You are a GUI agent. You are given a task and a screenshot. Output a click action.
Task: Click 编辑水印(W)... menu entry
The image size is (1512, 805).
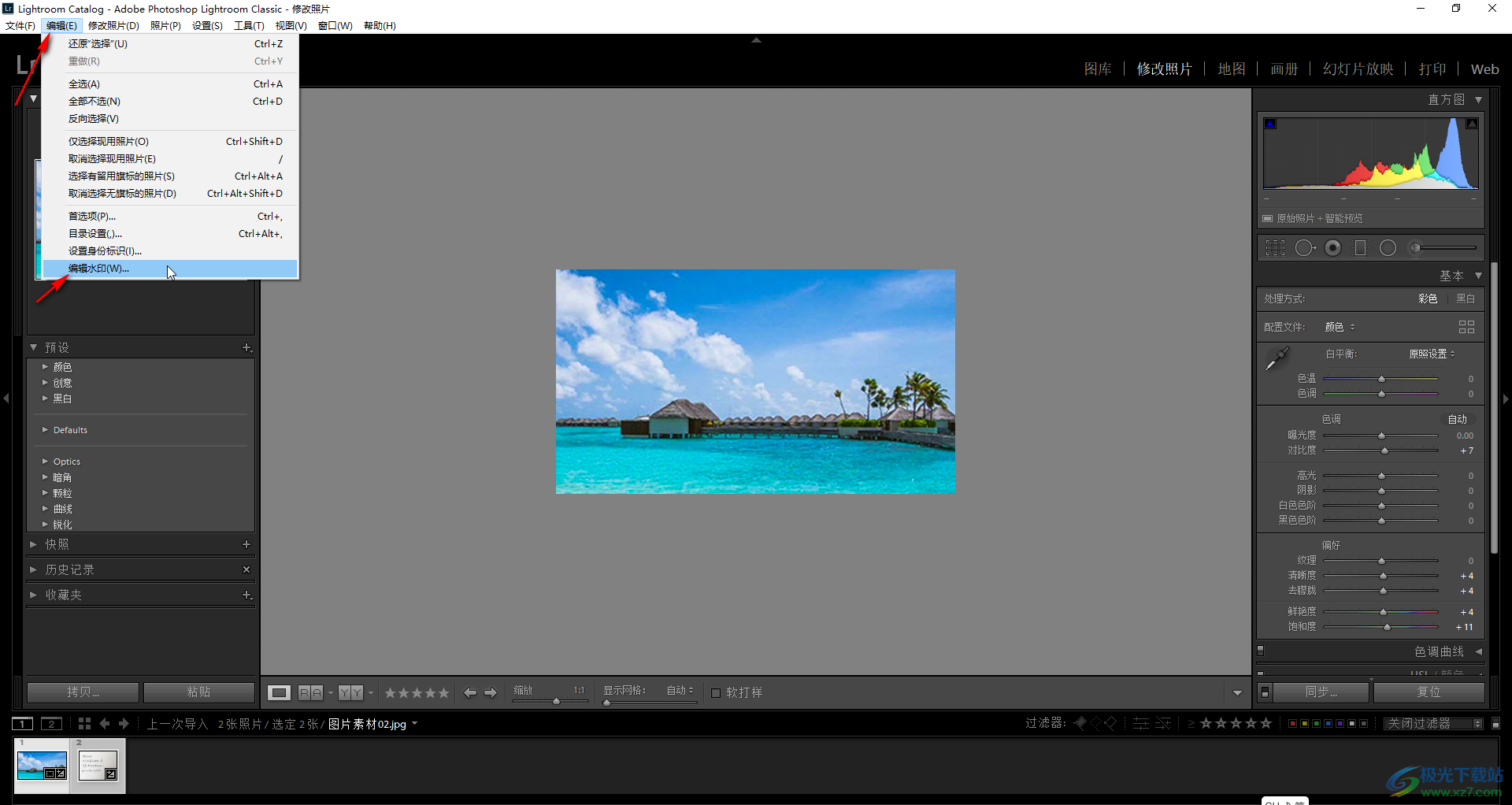98,269
